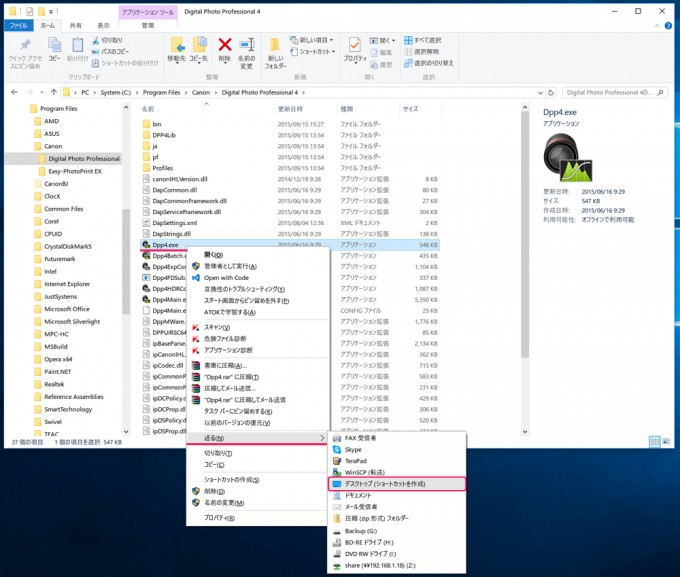This screenshot has height=577, width=680.
Task: Click the Help question mark icon
Action: (668, 26)
